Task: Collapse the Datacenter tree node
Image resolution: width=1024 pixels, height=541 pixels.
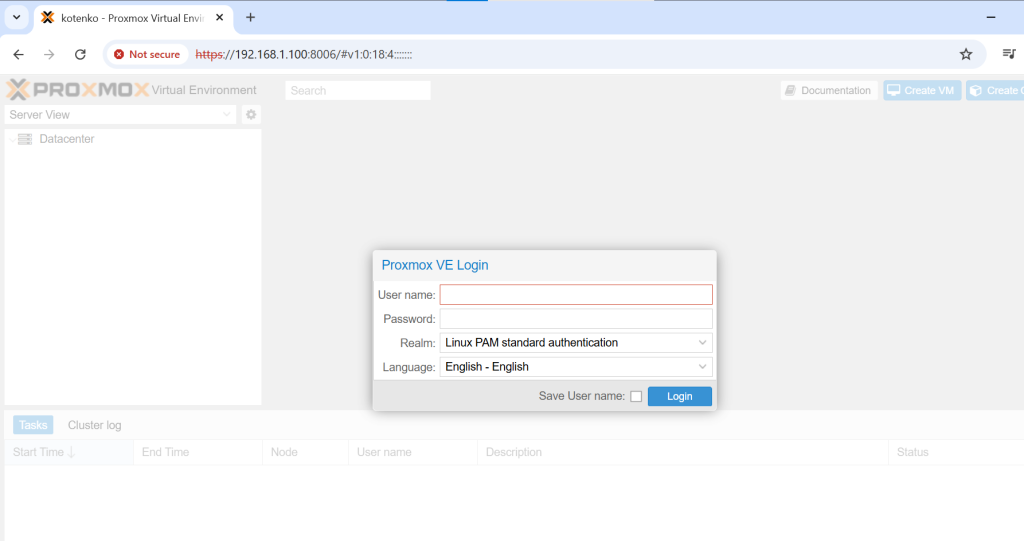Action: [12, 139]
